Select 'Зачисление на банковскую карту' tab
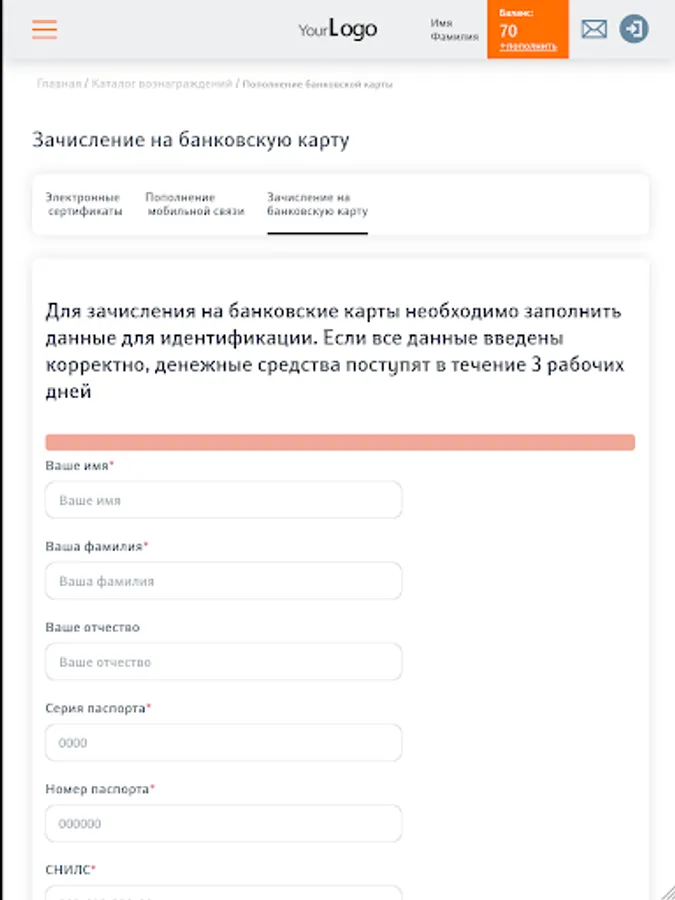The width and height of the screenshot is (675, 900). click(317, 204)
